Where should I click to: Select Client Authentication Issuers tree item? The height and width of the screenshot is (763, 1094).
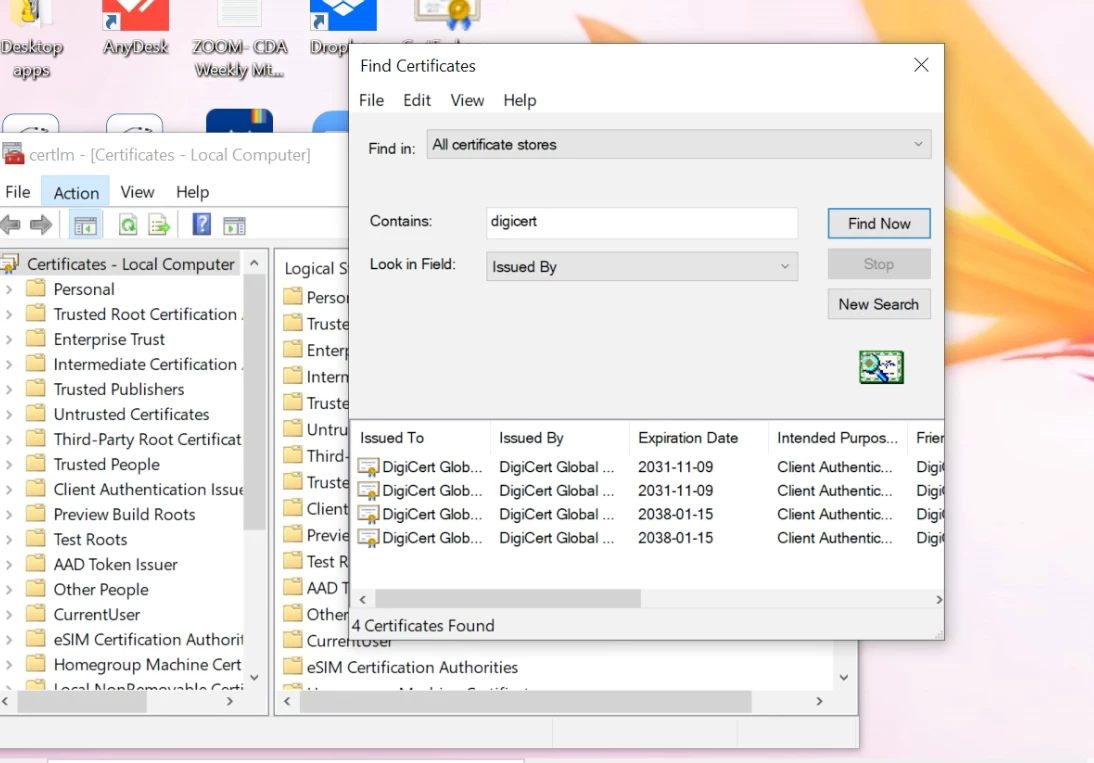(148, 489)
